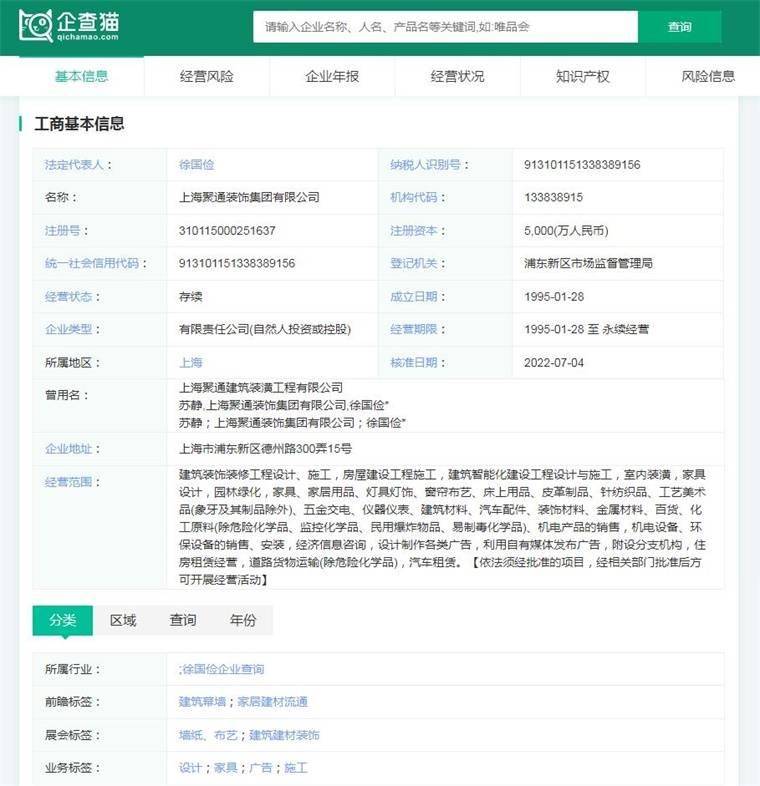Click company type 有限责任公司(自然人投资或控股)
Viewport: 760px width, 786px height.
coord(265,329)
